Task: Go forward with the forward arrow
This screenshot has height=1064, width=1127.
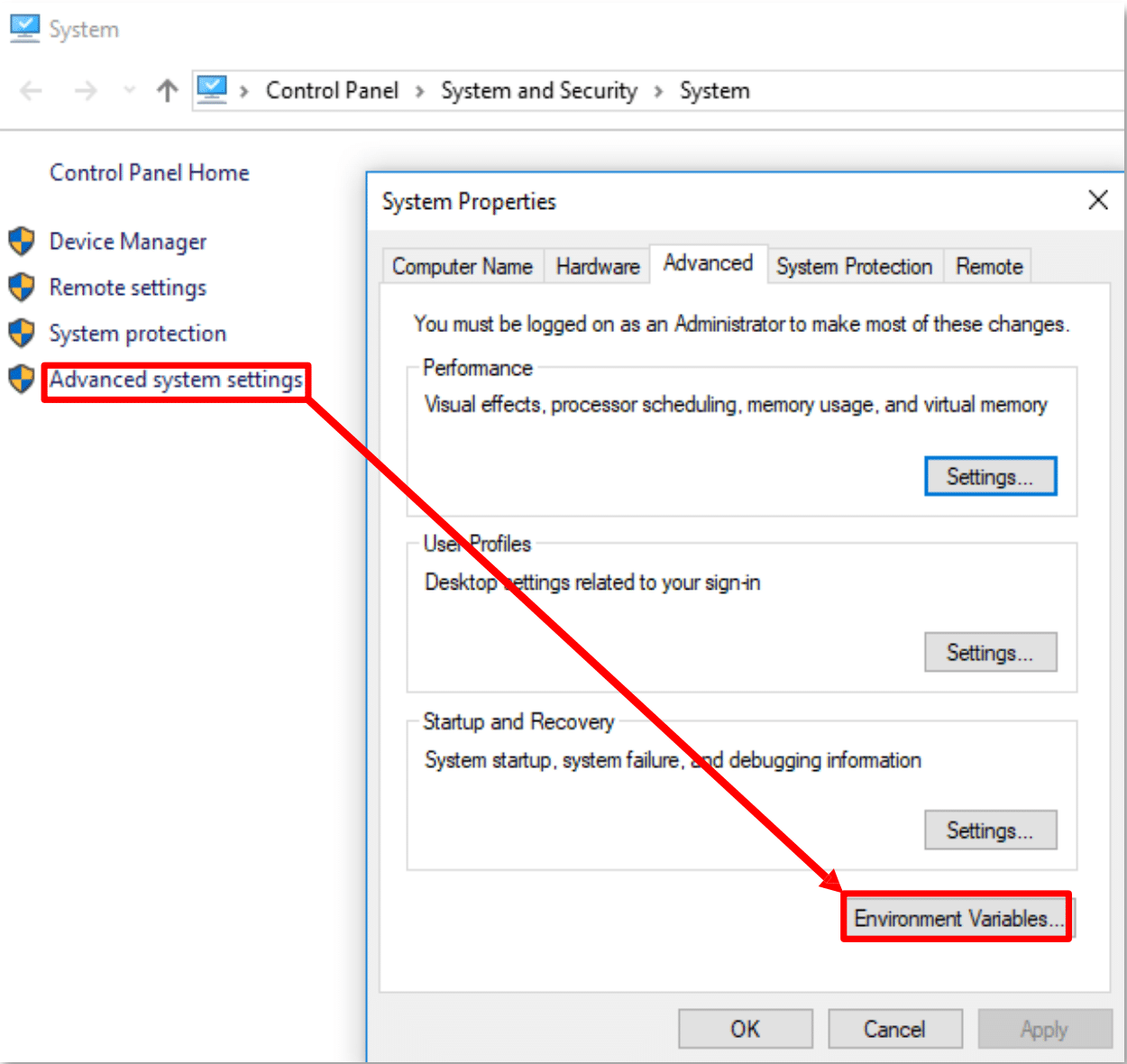Action: (86, 90)
